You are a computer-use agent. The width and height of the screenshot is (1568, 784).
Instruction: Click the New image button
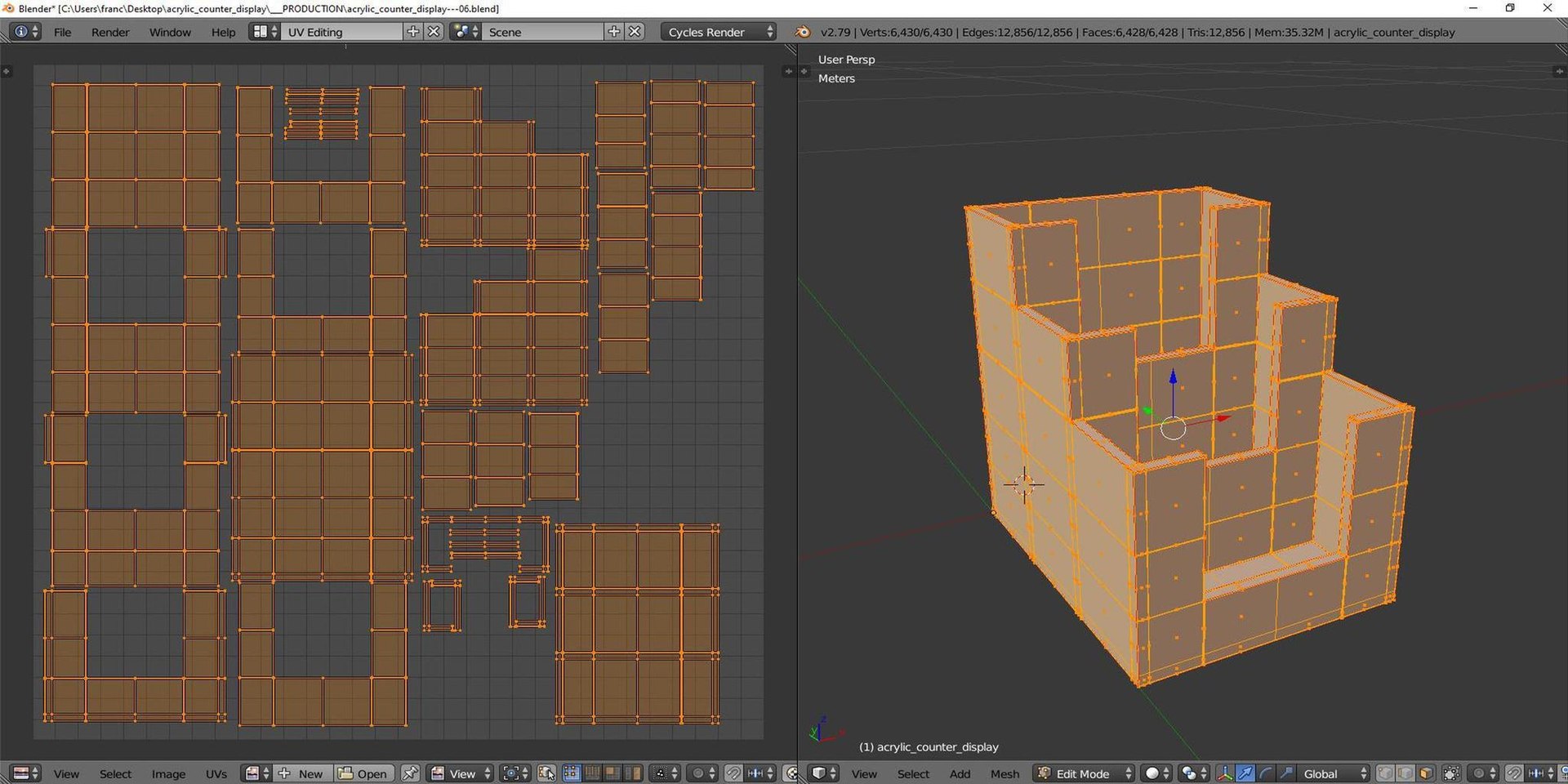304,773
